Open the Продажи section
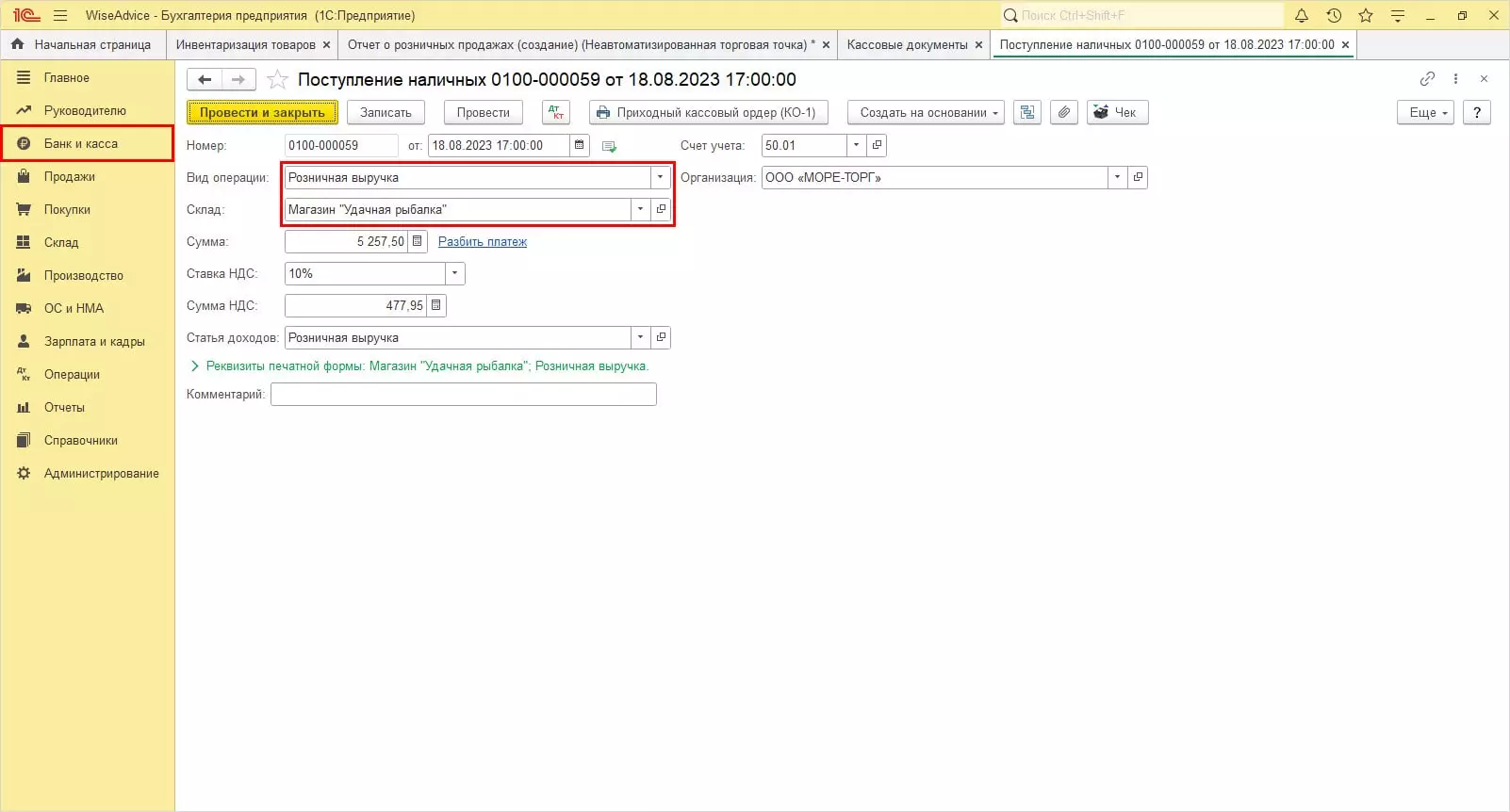Screen dimensions: 1510x812 point(88,176)
